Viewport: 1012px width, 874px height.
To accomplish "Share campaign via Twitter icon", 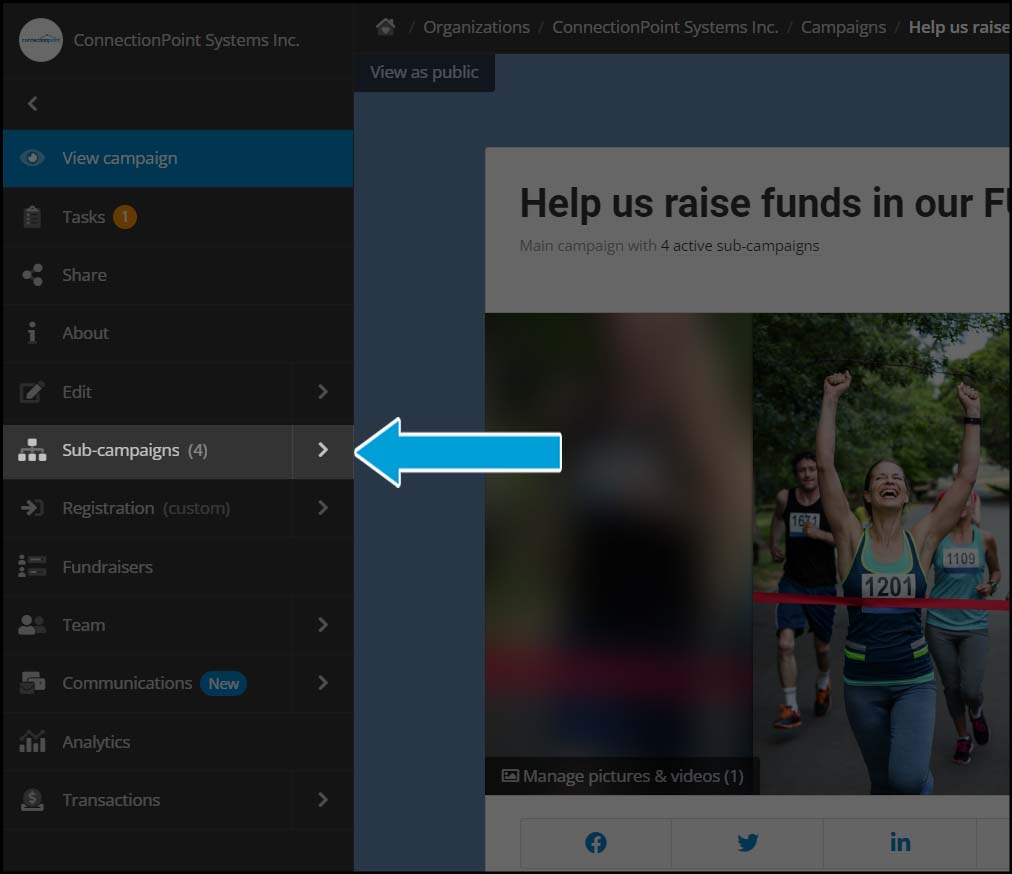I will pyautogui.click(x=748, y=843).
